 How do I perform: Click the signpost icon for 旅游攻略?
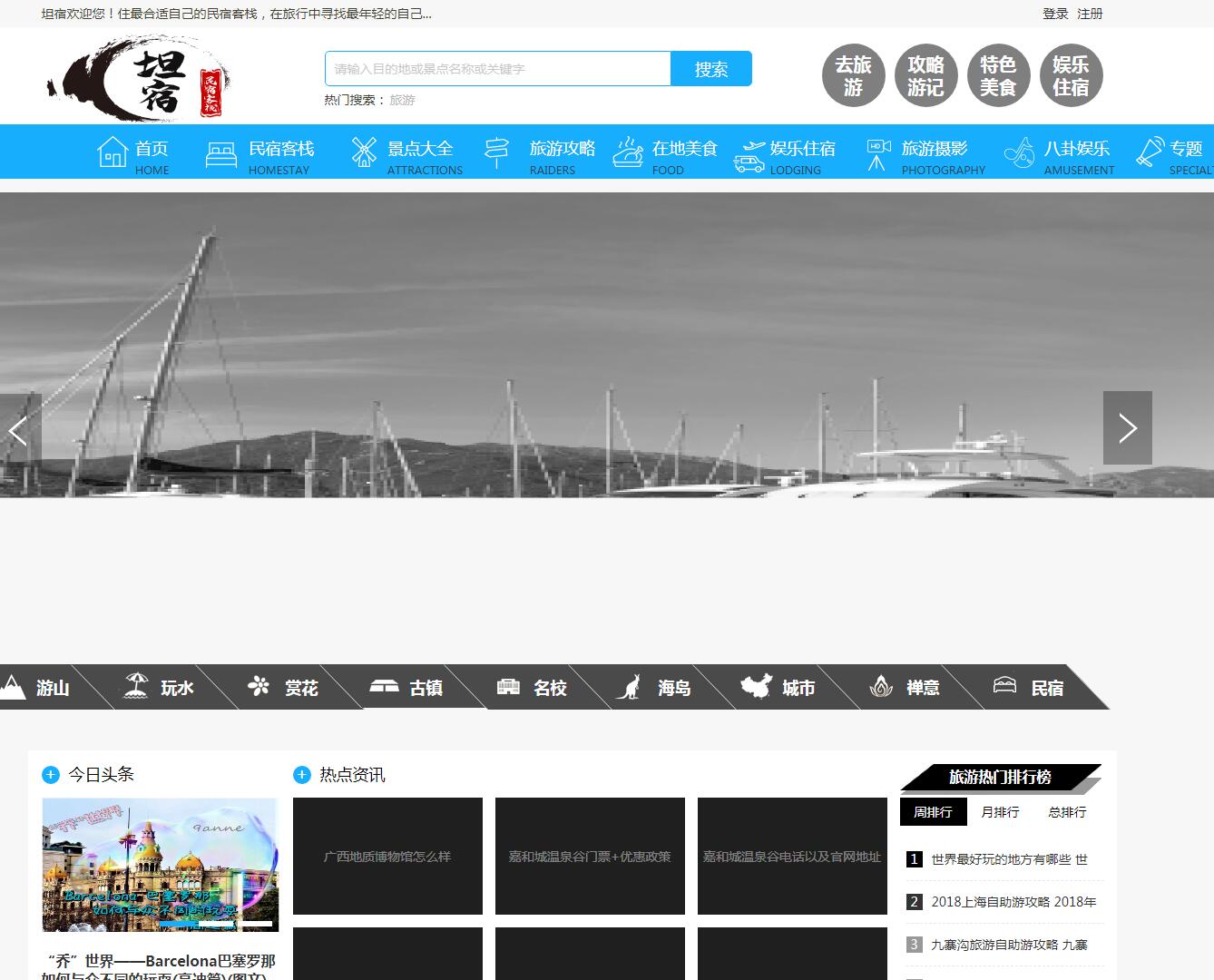(x=497, y=152)
